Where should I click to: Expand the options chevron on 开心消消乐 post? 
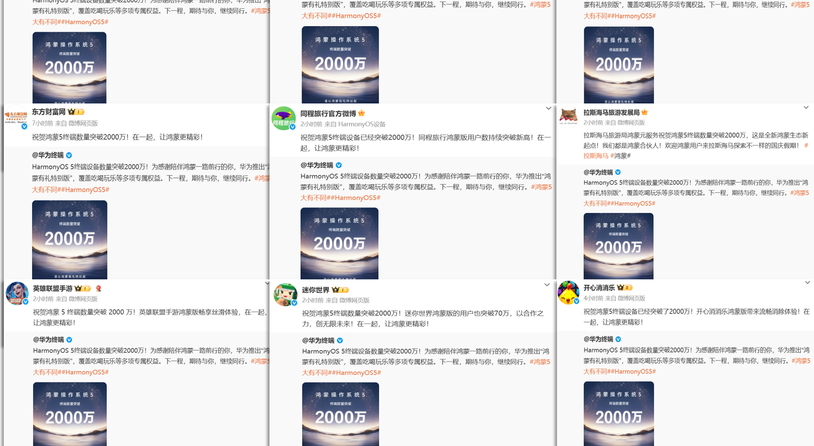click(807, 282)
